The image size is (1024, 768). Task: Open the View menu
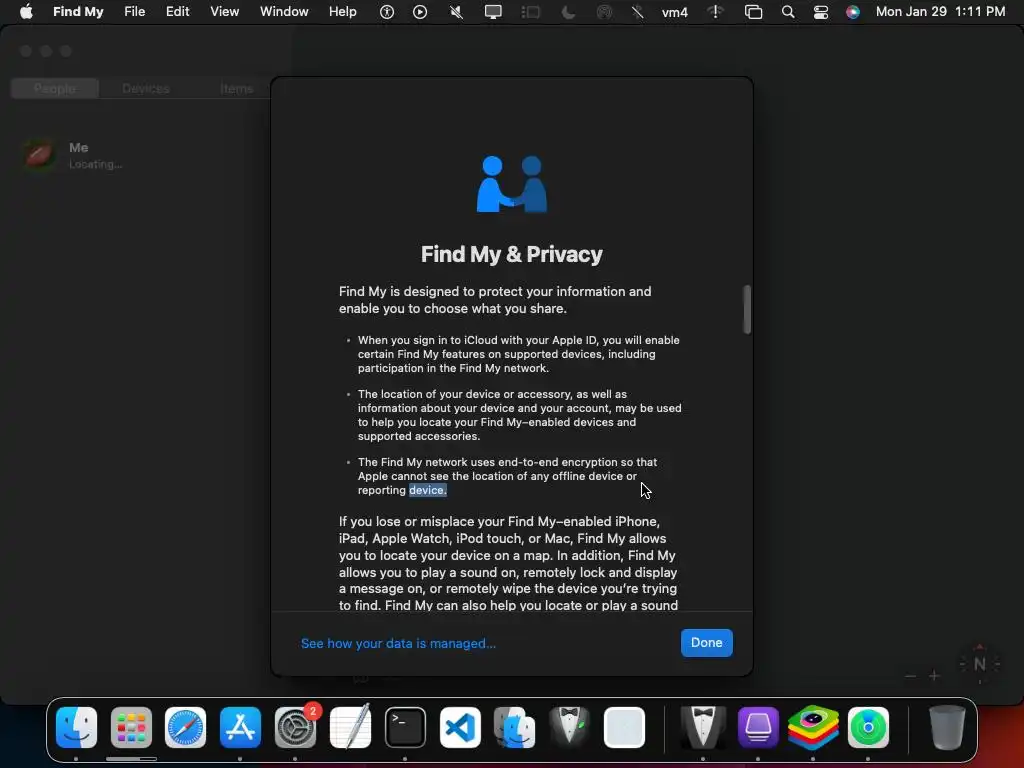[x=225, y=12]
